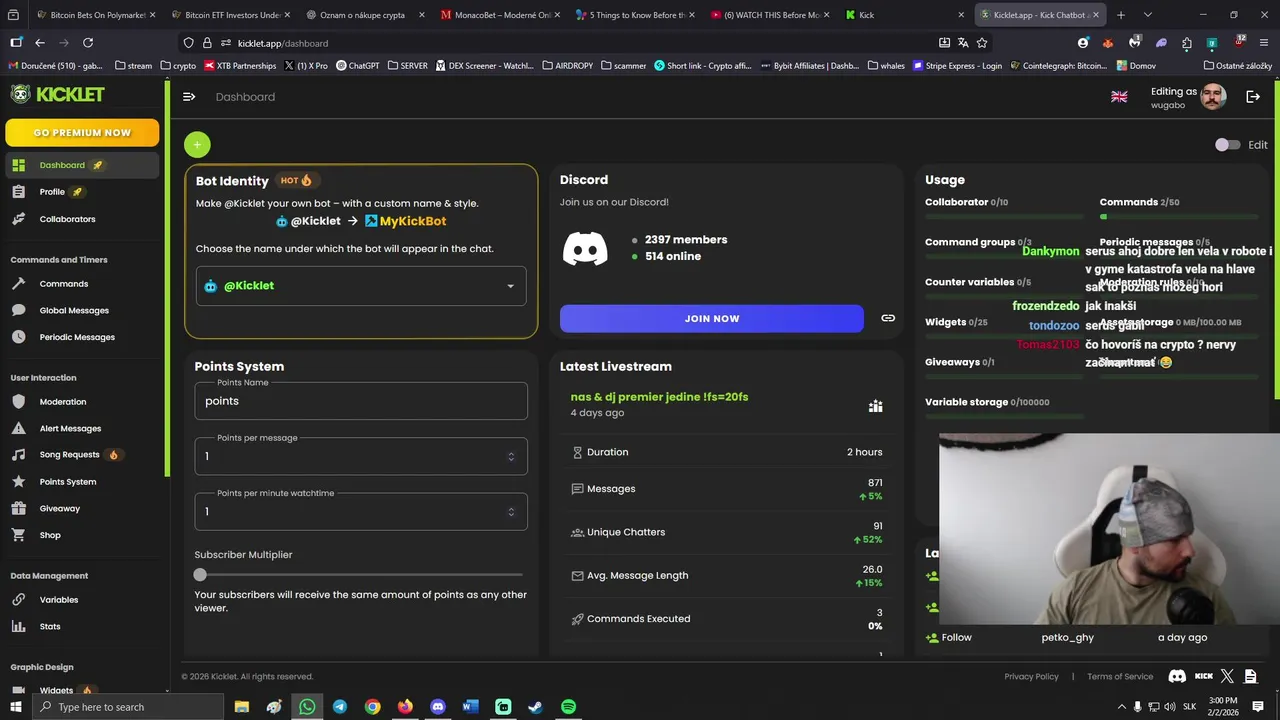The height and width of the screenshot is (720, 1280).
Task: Click the Points Name input field
Action: pyautogui.click(x=361, y=401)
